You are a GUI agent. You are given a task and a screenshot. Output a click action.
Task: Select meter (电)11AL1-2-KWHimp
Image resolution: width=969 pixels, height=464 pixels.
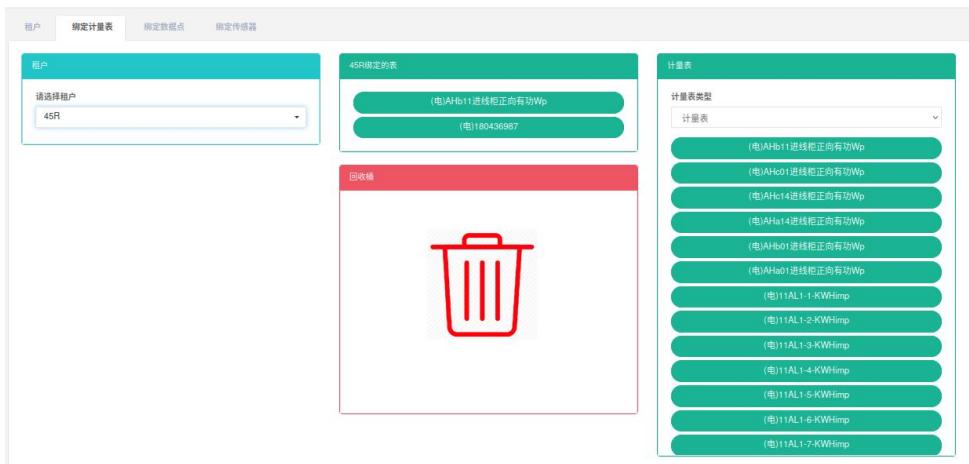(806, 321)
